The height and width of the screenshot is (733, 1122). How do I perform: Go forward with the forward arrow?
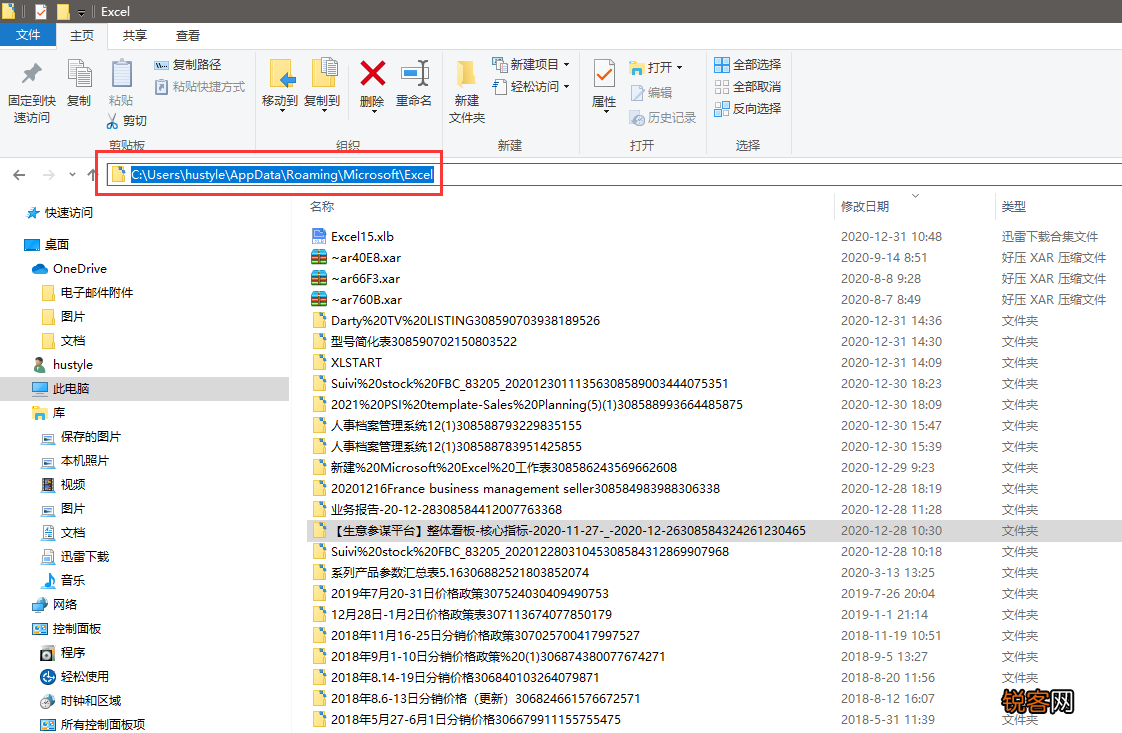(49, 175)
